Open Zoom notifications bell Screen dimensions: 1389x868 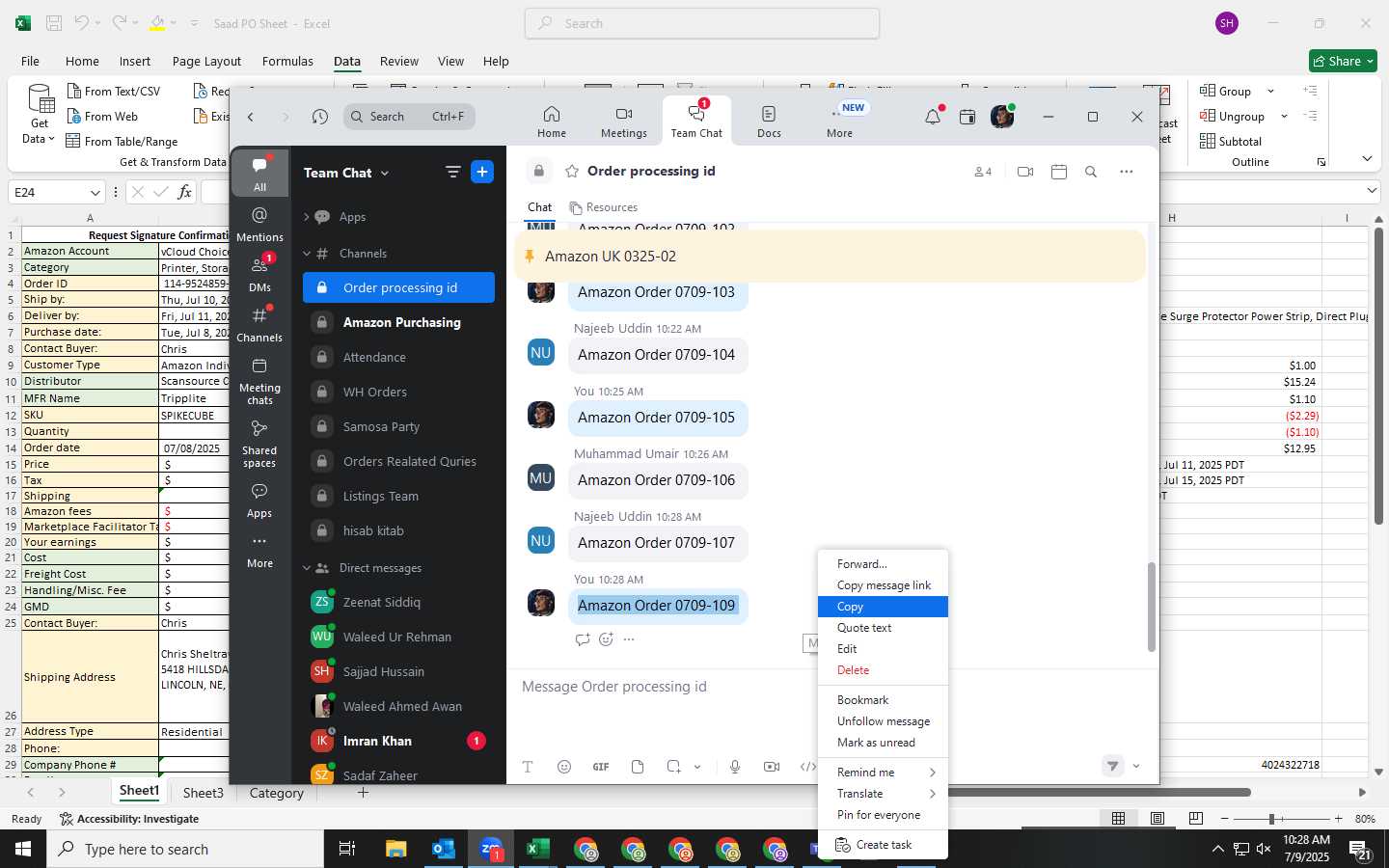pyautogui.click(x=932, y=117)
